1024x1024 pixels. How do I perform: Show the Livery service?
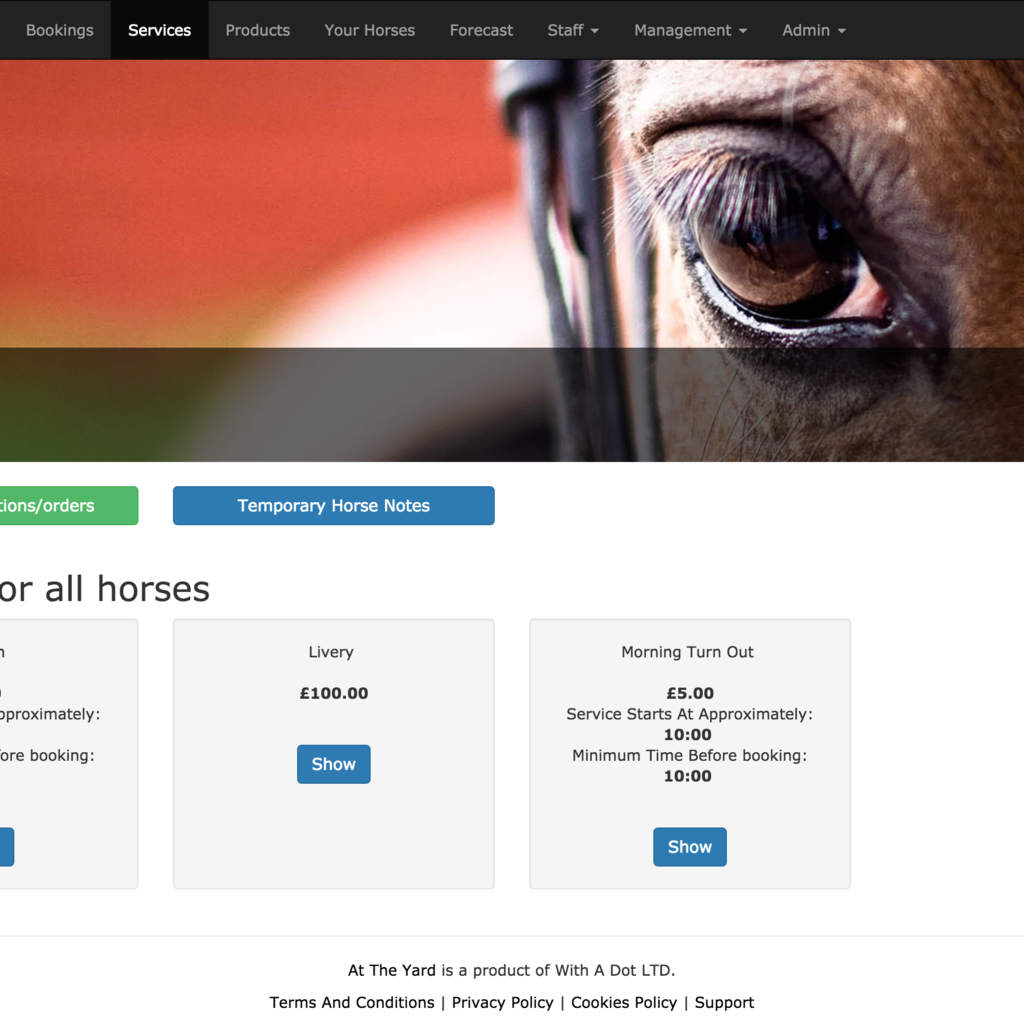pos(334,764)
